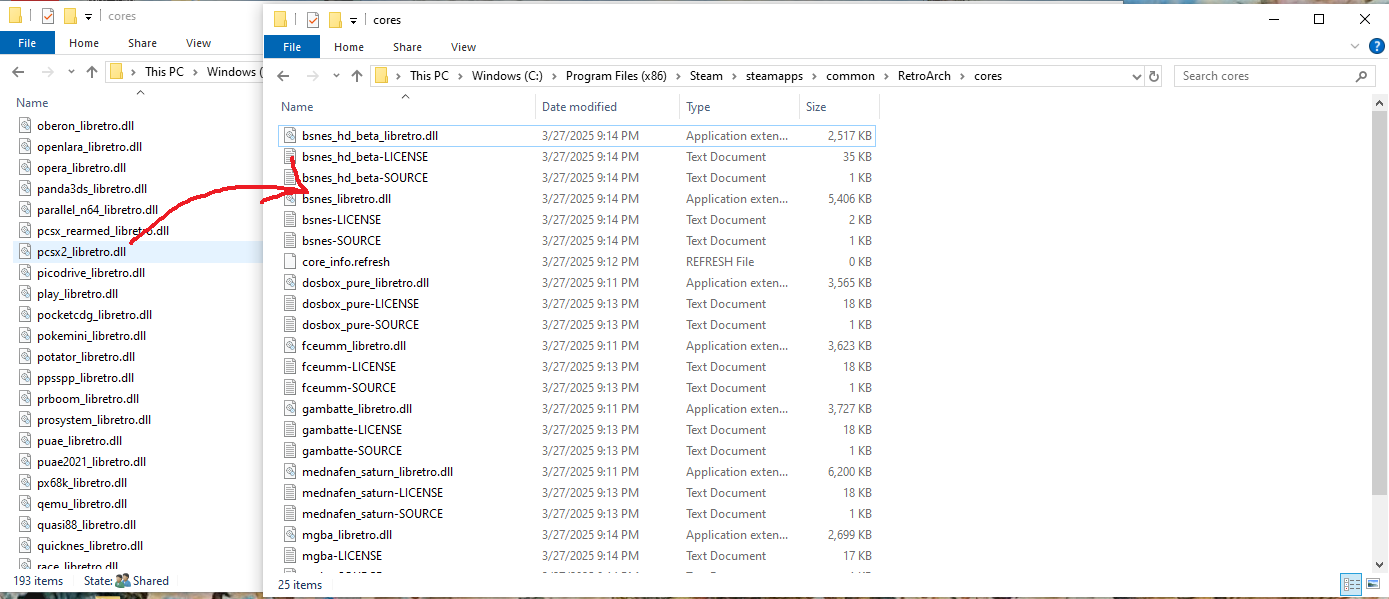Viewport: 1389px width, 599px height.
Task: Select ppsspp_libretro.dll in back window
Action: click(x=85, y=378)
